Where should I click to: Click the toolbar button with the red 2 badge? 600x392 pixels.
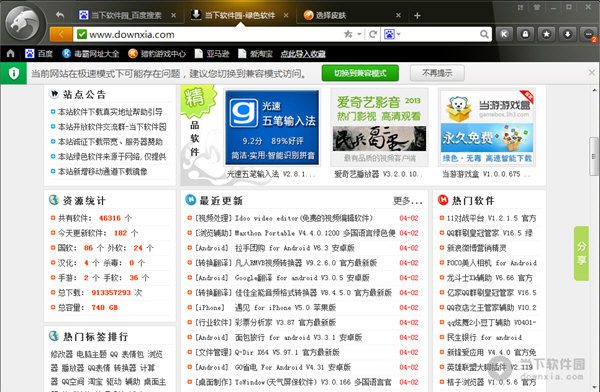[589, 34]
